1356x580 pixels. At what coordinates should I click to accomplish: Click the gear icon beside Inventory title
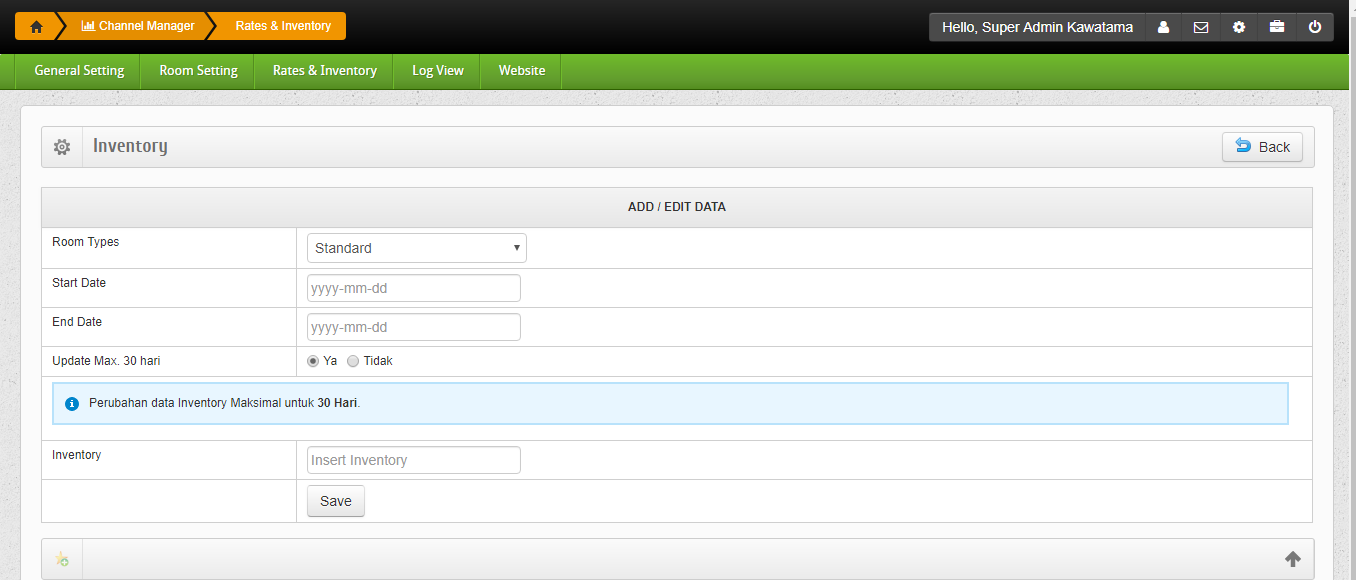click(62, 147)
